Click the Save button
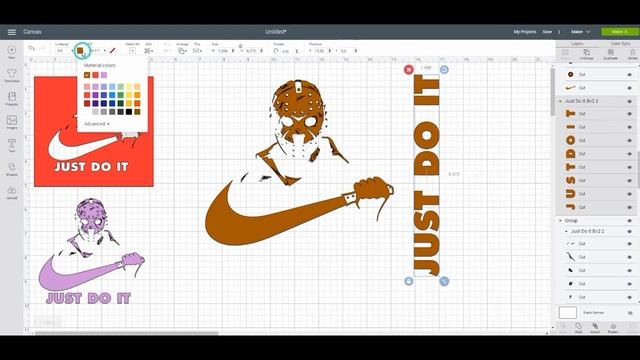The height and width of the screenshot is (360, 640). pyautogui.click(x=547, y=31)
